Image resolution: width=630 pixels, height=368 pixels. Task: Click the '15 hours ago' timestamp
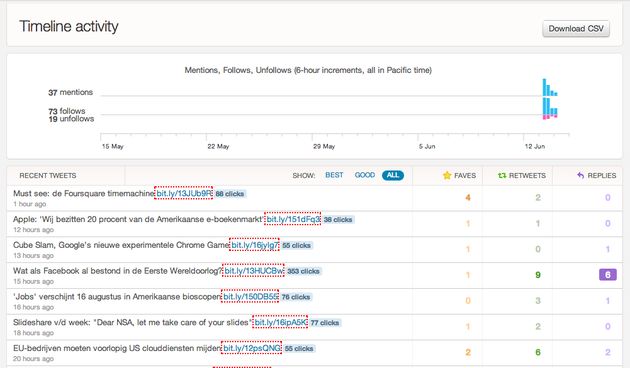coord(33,281)
